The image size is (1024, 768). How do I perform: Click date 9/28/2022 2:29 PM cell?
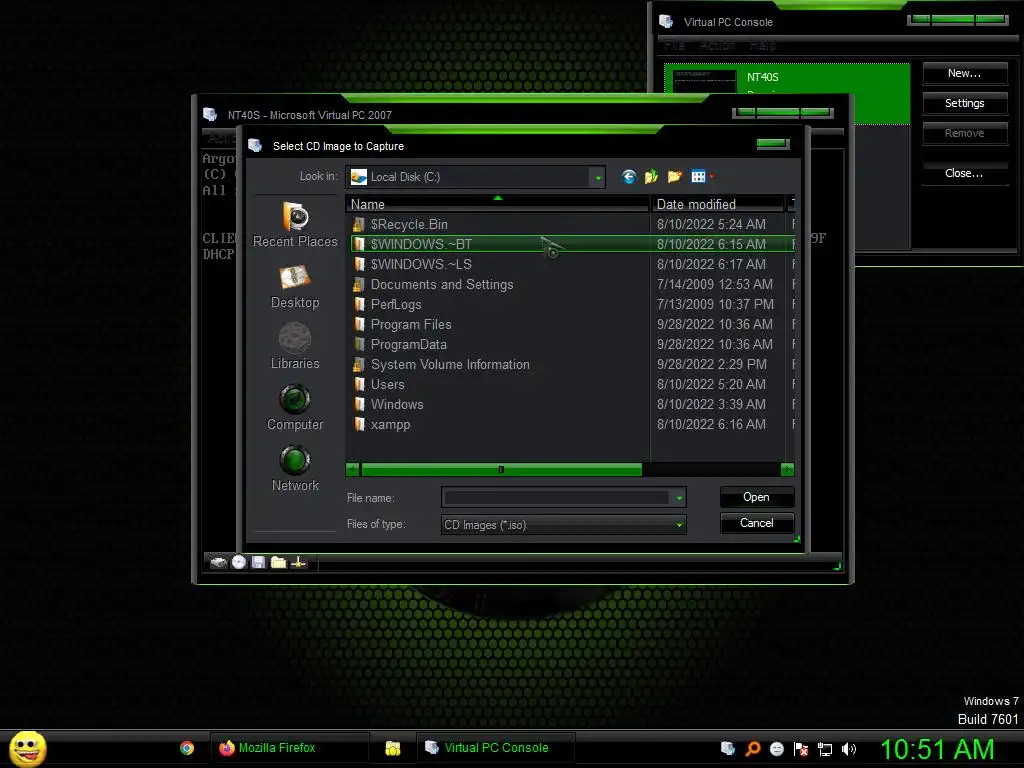click(x=712, y=364)
